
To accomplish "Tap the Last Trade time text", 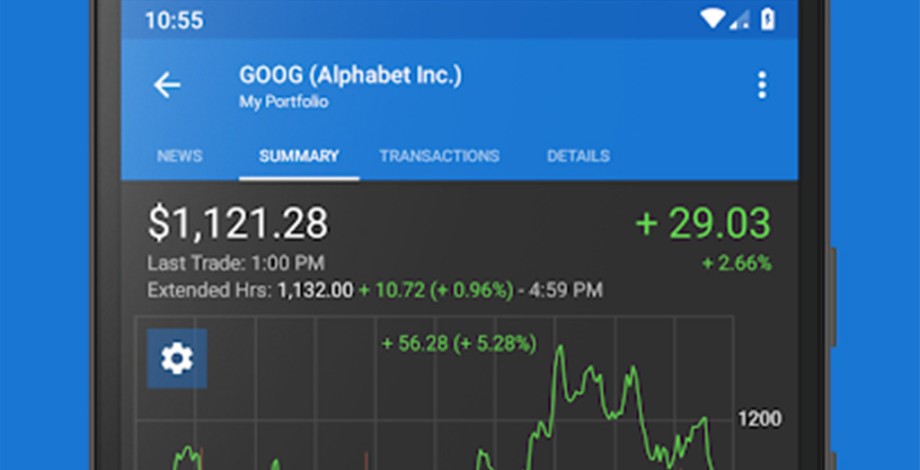I will coord(235,264).
